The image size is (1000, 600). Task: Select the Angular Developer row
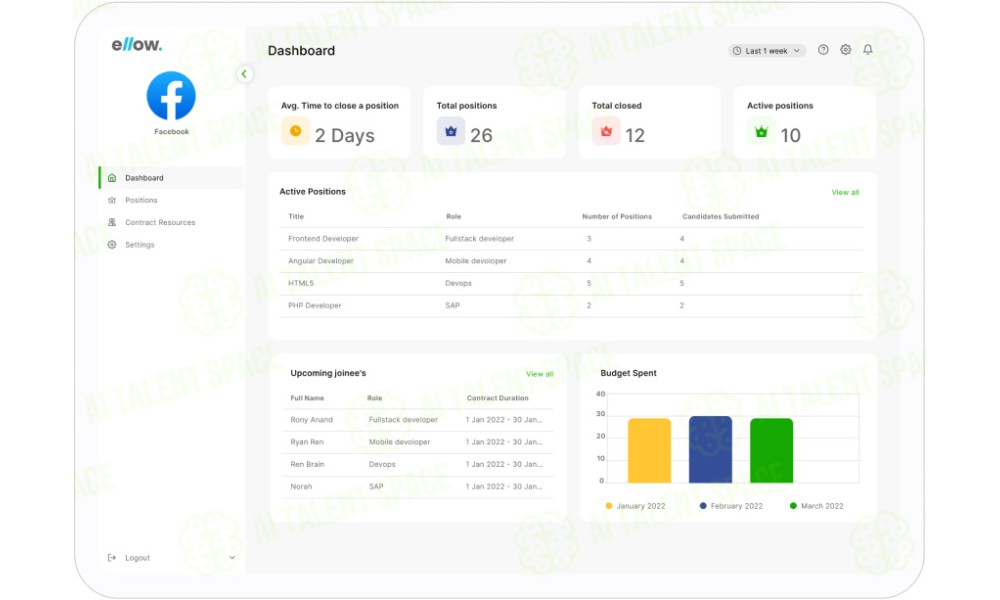571,261
